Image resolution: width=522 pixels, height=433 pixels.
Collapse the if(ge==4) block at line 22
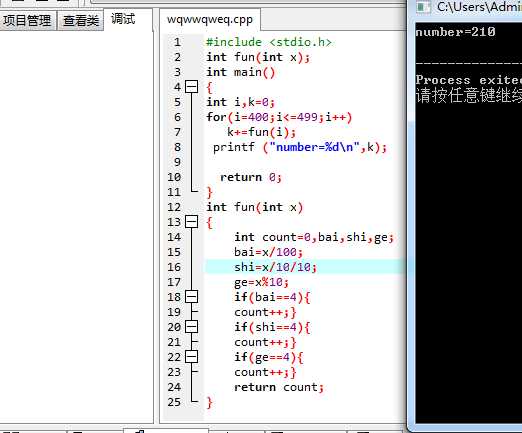tap(191, 357)
